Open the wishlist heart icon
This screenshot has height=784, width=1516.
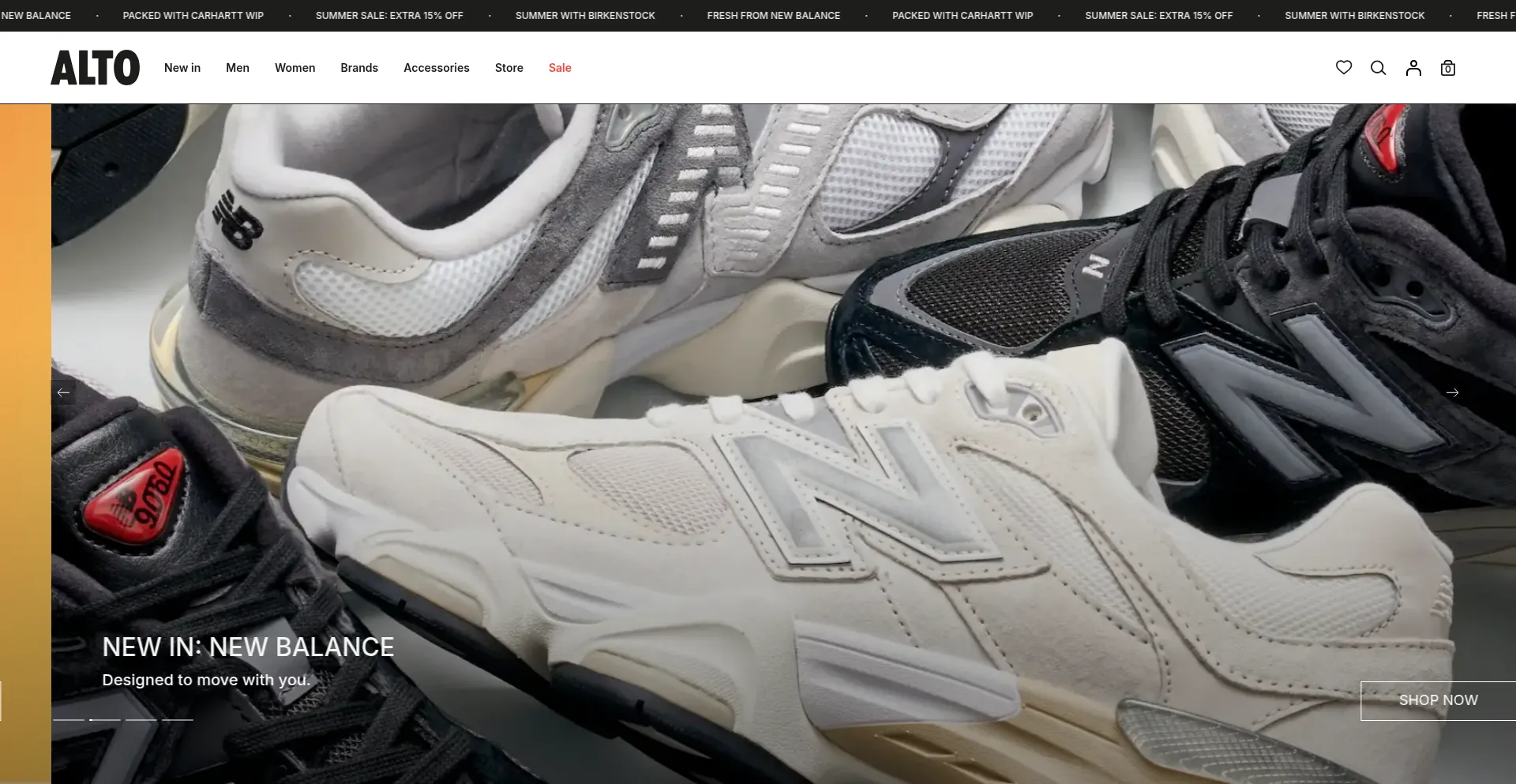1343,68
